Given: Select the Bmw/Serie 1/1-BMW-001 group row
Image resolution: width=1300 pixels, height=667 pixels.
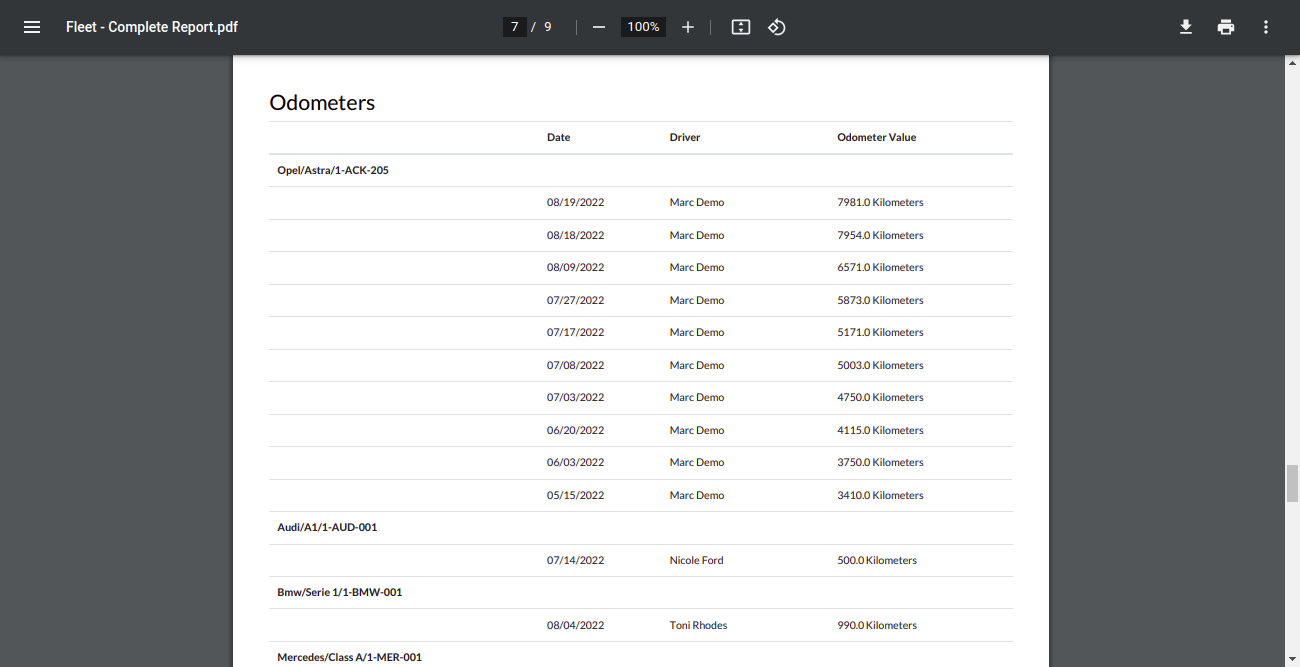Looking at the screenshot, I should pos(640,592).
